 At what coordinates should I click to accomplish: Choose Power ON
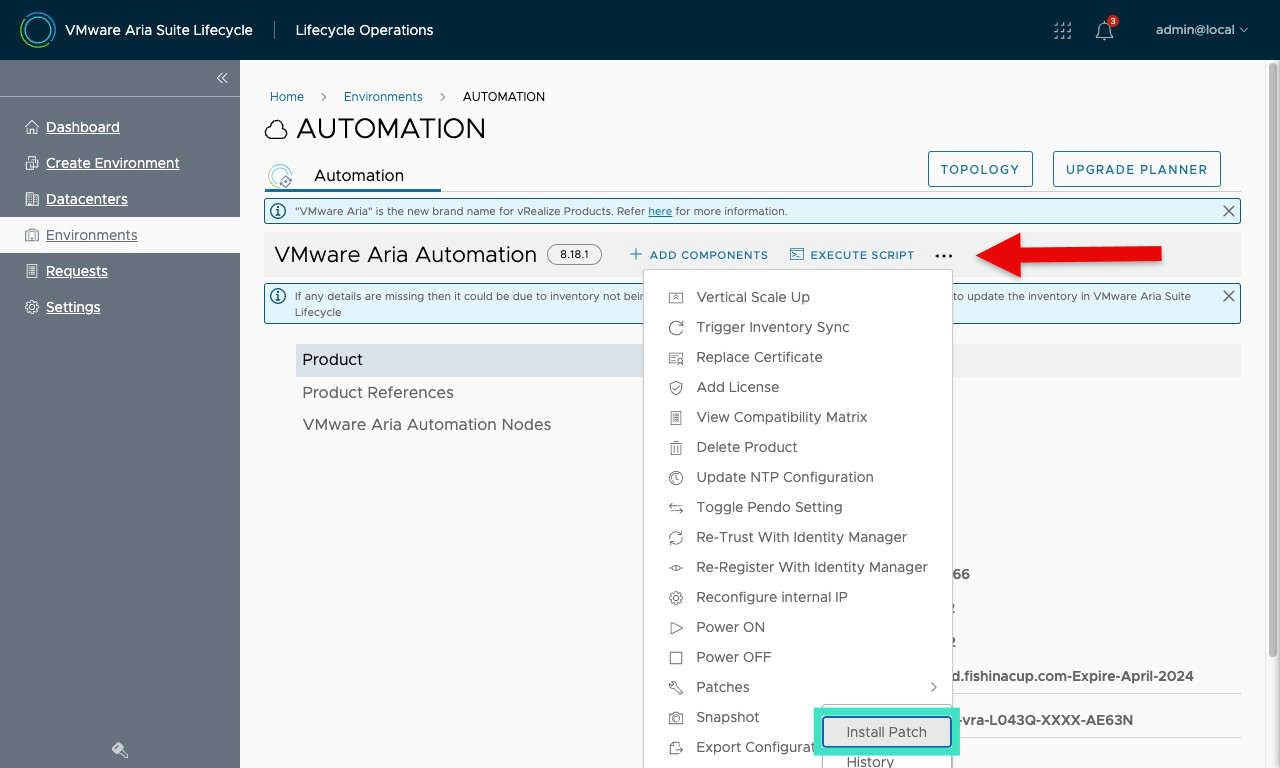(x=797, y=627)
